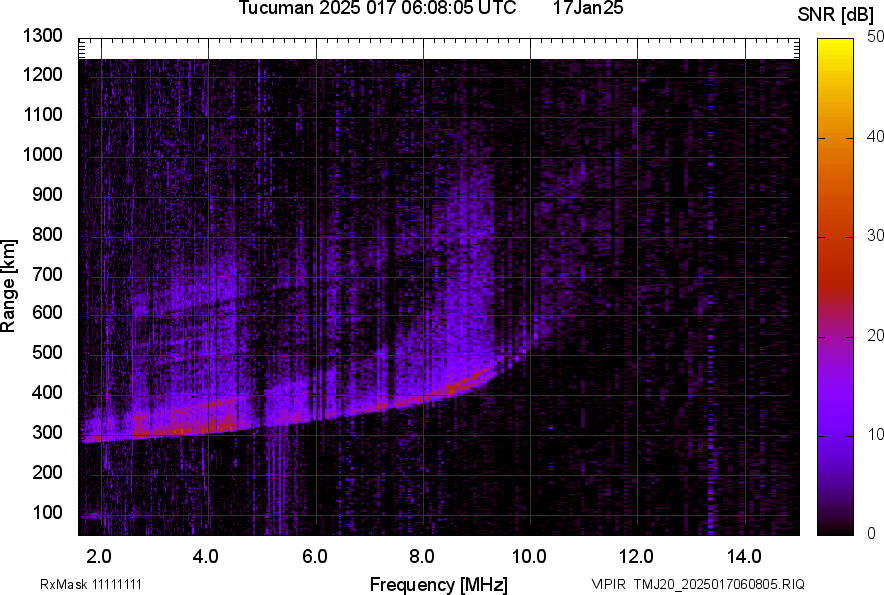The height and width of the screenshot is (595, 884).
Task: Click the Range [km] axis label
Action: point(9,286)
